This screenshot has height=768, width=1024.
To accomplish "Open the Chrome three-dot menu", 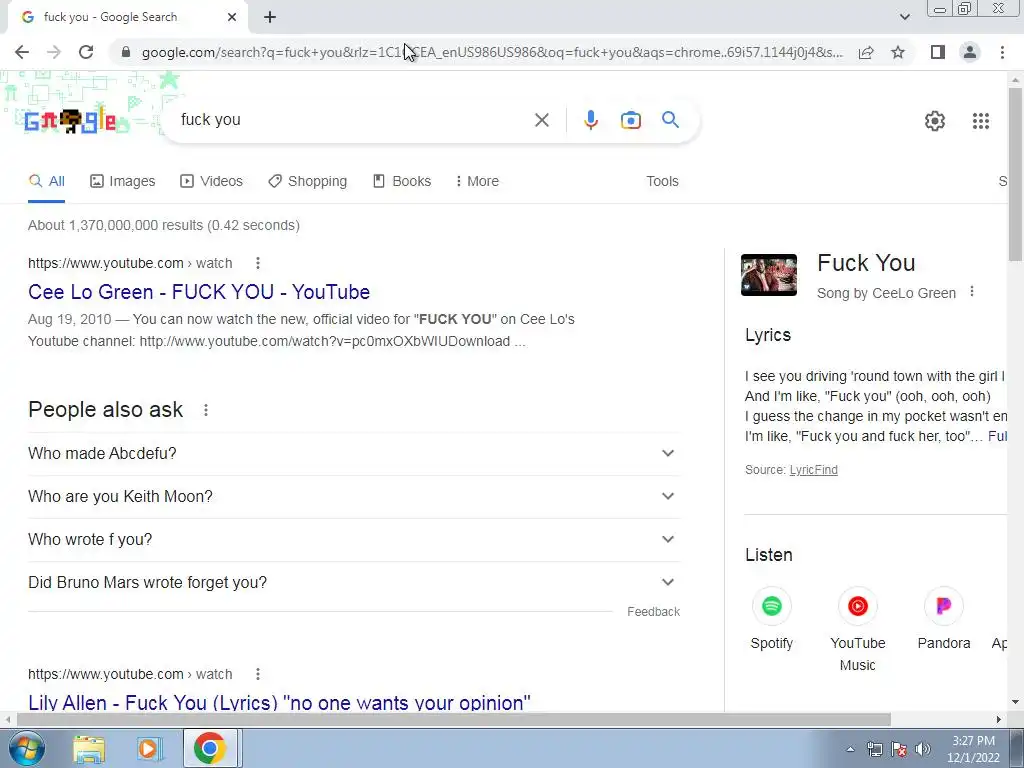I will pyautogui.click(x=1002, y=52).
